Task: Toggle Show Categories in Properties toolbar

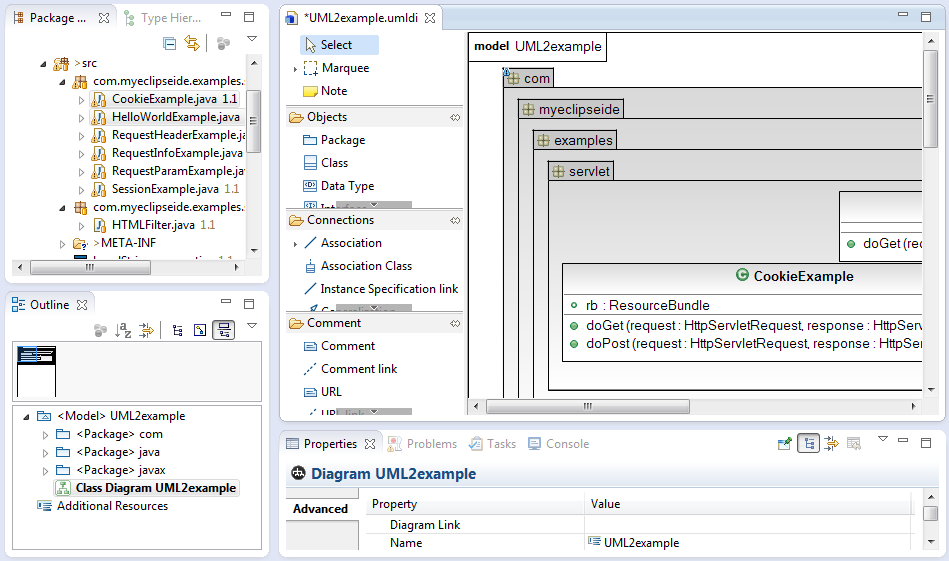Action: point(808,444)
